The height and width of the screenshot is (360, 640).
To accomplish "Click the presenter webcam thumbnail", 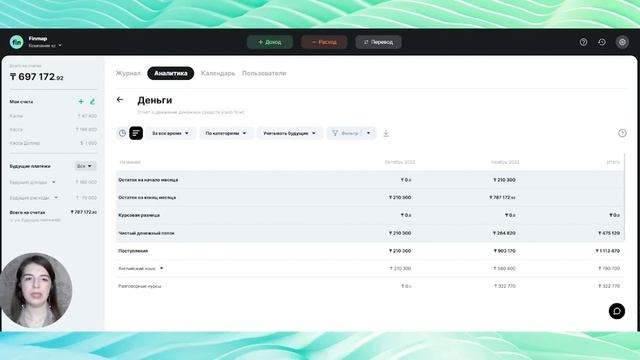I will [36, 290].
